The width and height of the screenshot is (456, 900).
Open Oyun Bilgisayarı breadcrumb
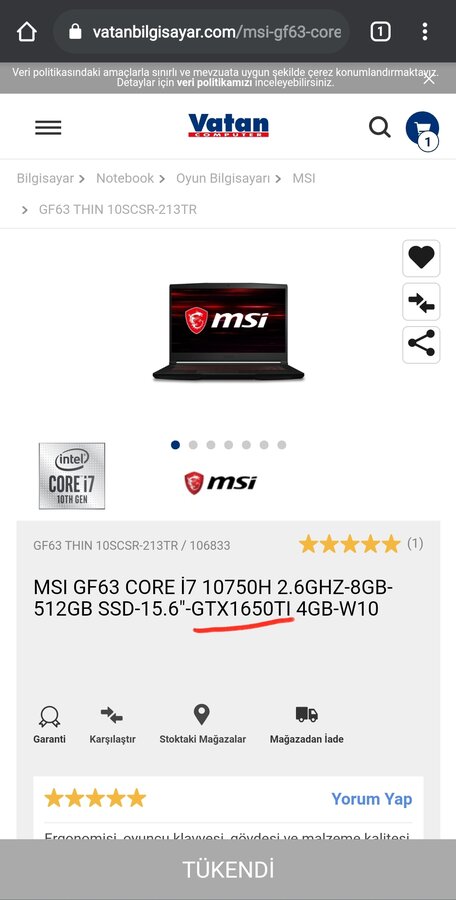(223, 179)
